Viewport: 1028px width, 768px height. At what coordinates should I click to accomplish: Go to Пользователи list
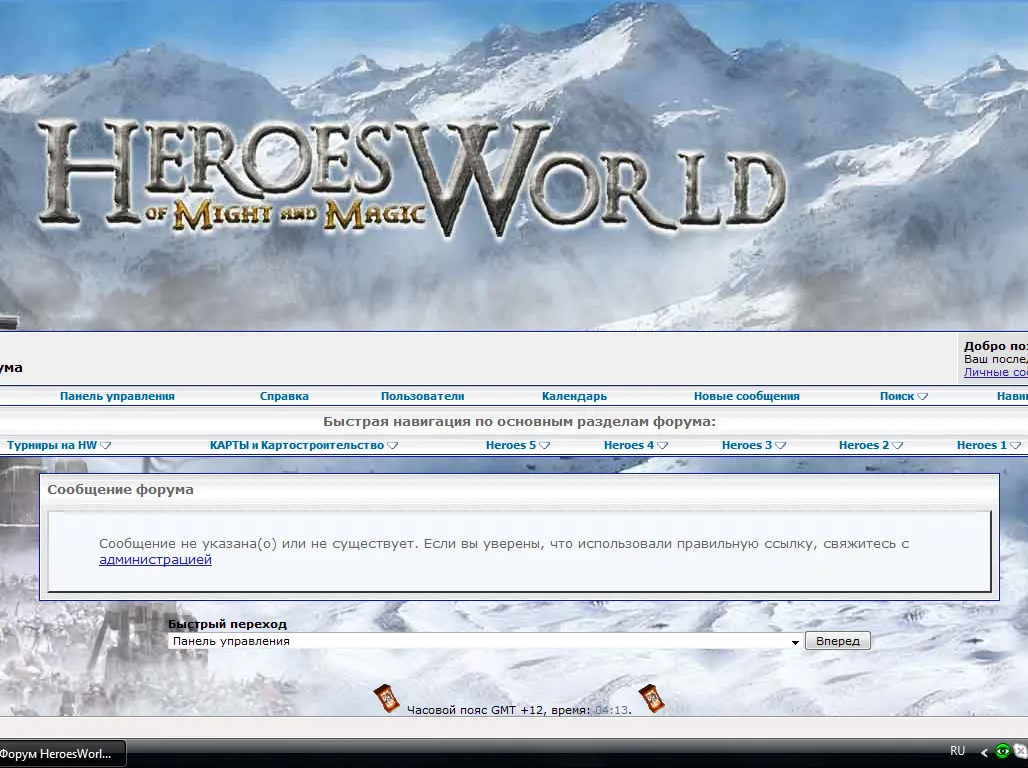(x=422, y=396)
